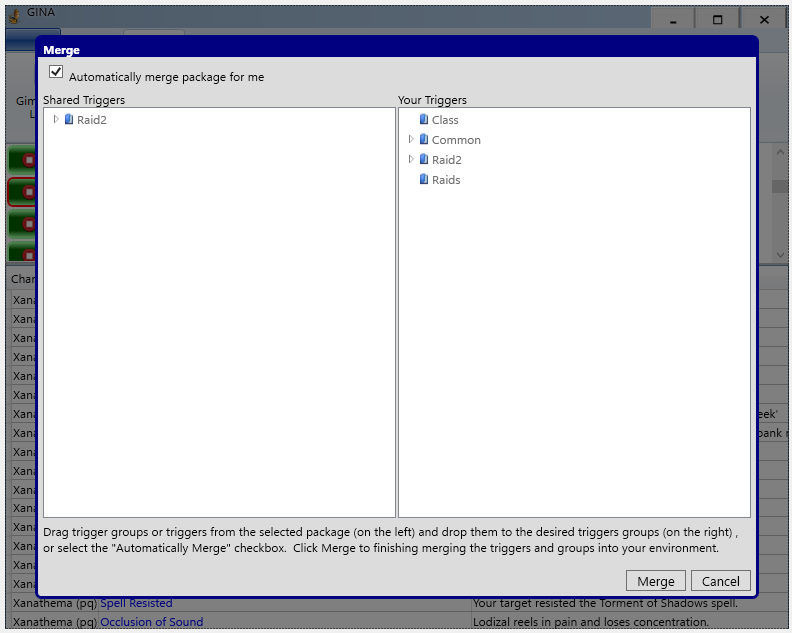
Task: Click the background scrollbar down arrow
Action: [781, 255]
